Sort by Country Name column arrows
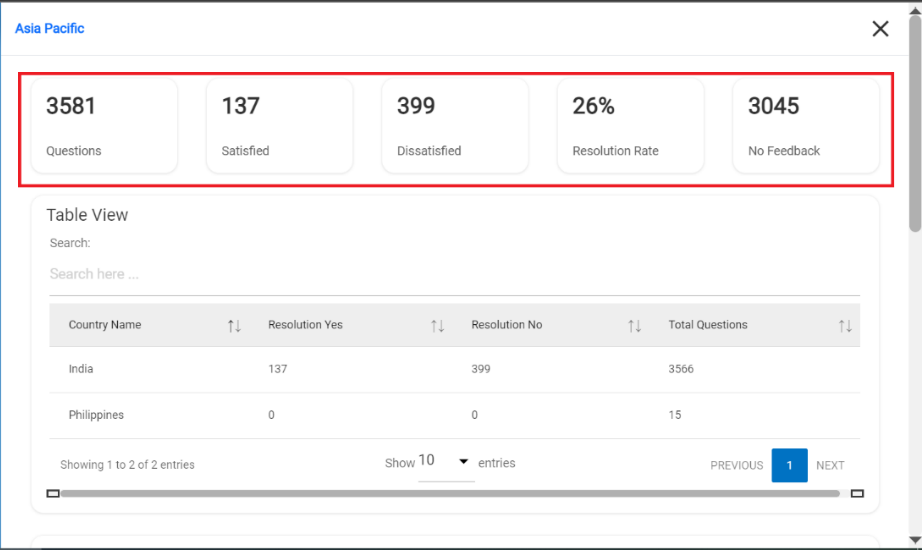The height and width of the screenshot is (550, 922). pyautogui.click(x=234, y=326)
